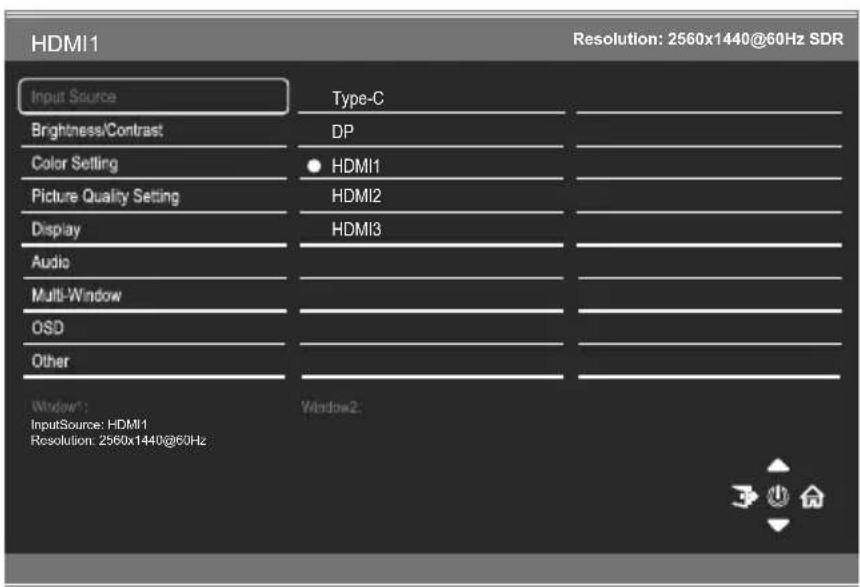Open the Audio menu
The image size is (860, 587).
coord(154,262)
